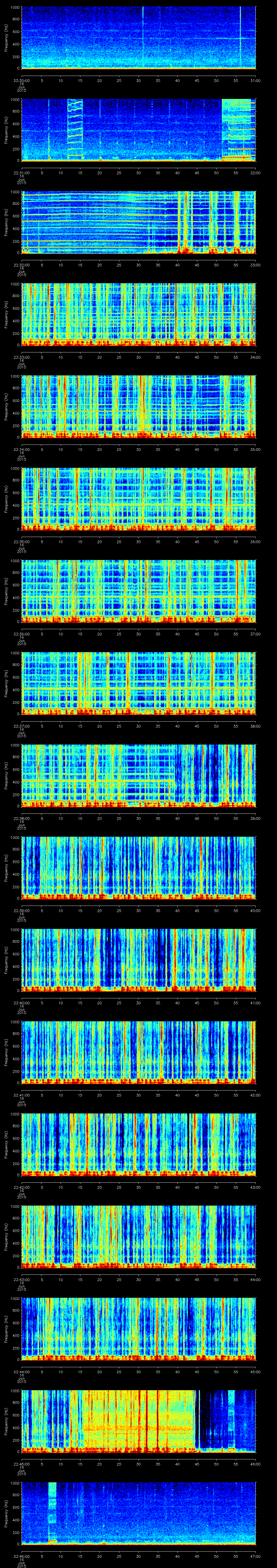
Task: Click the 34:00 end-of-axis label
Action: [x=255, y=357]
